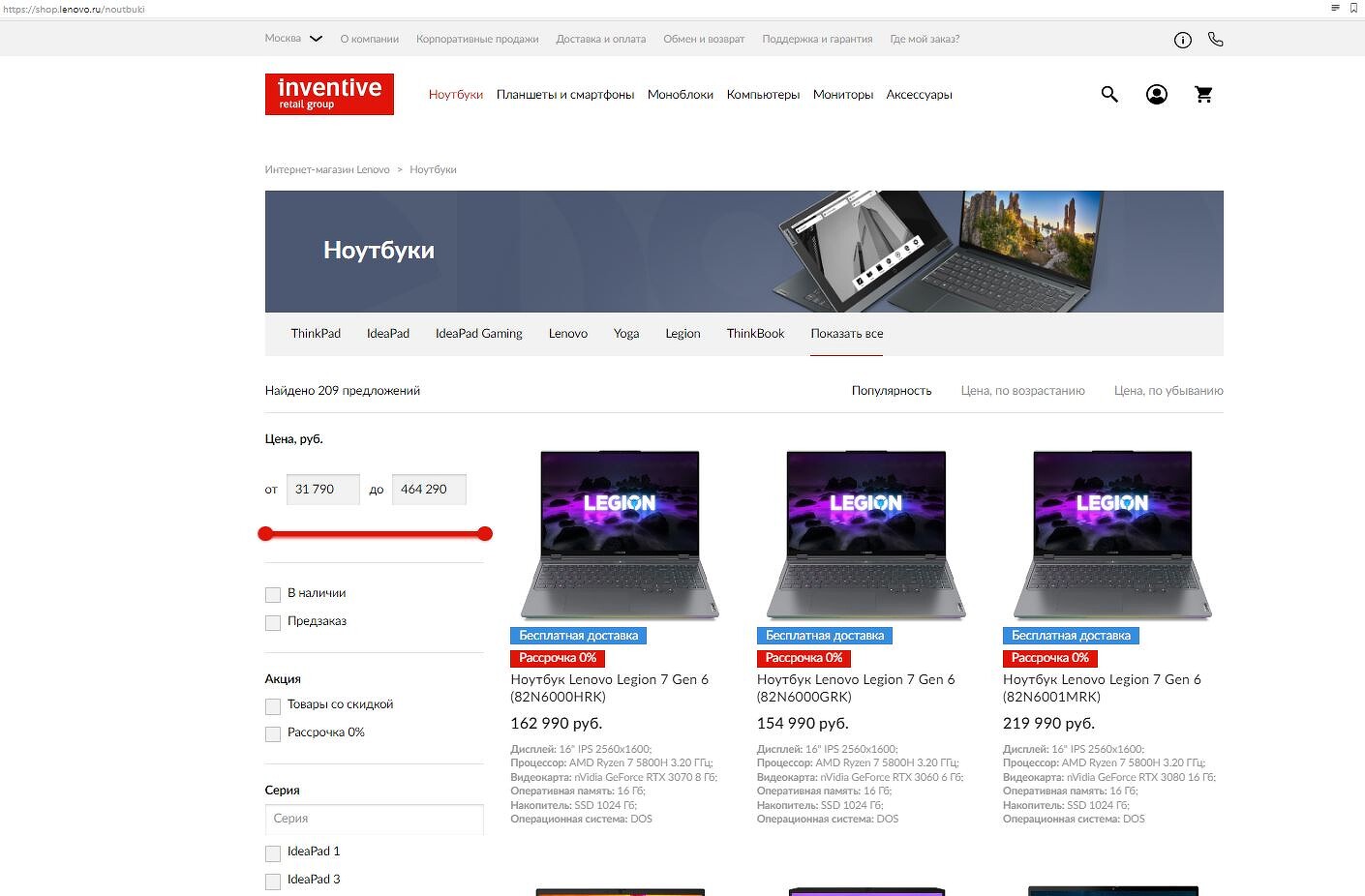Expand the Москва city dropdown
The height and width of the screenshot is (896, 1365).
293,39
